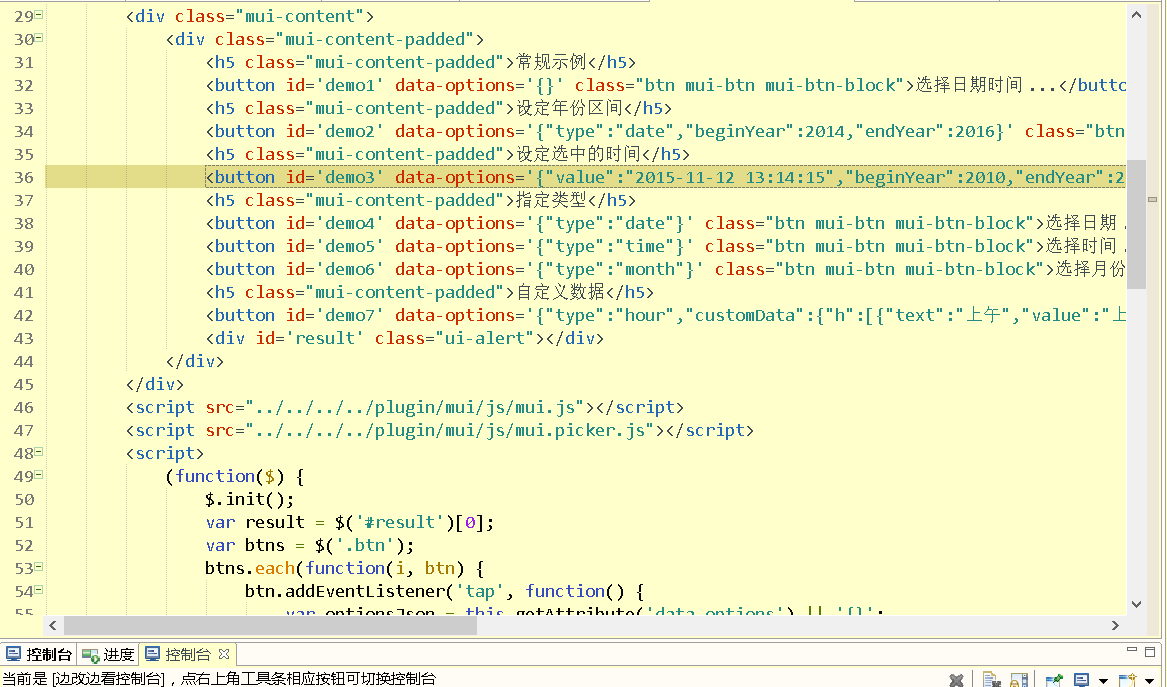1167x687 pixels.
Task: Click the 自定义数据 heading text
Action: point(560,292)
